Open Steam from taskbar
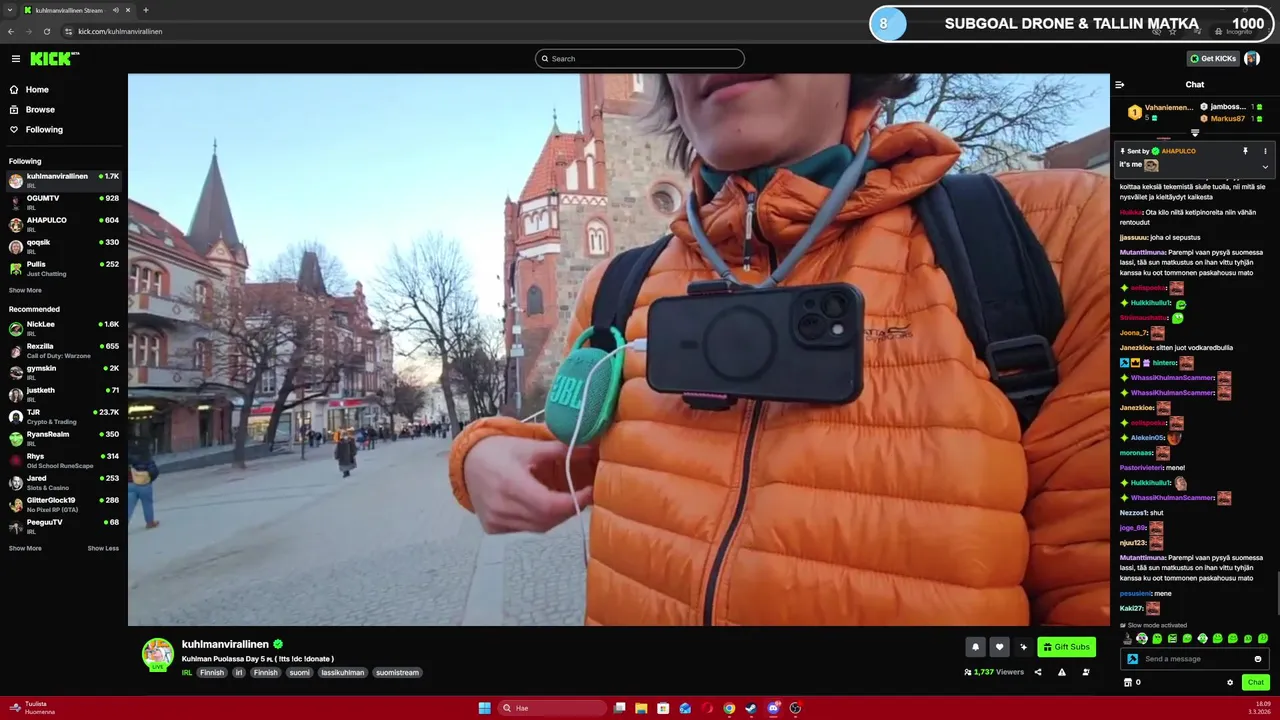The width and height of the screenshot is (1280, 720). (x=751, y=708)
